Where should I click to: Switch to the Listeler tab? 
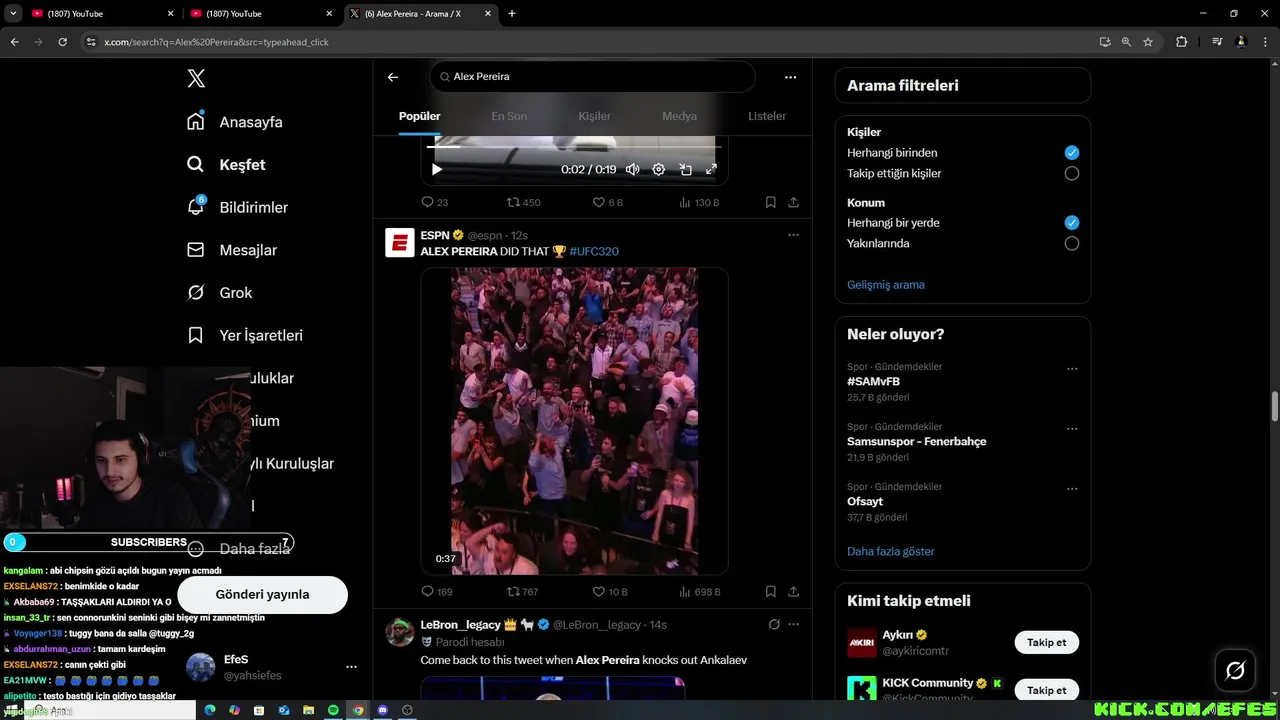point(767,116)
